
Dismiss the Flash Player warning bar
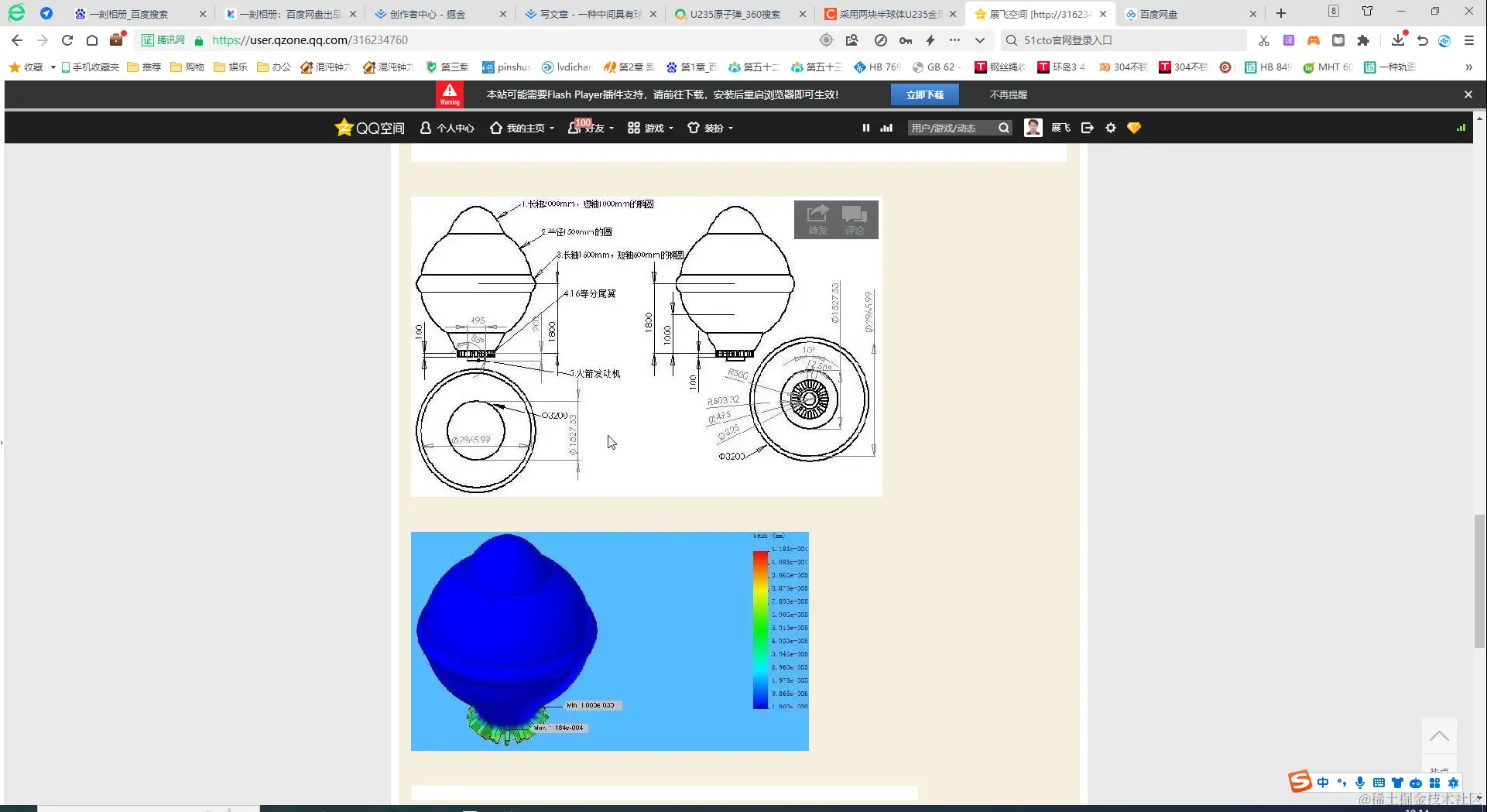(x=1468, y=94)
